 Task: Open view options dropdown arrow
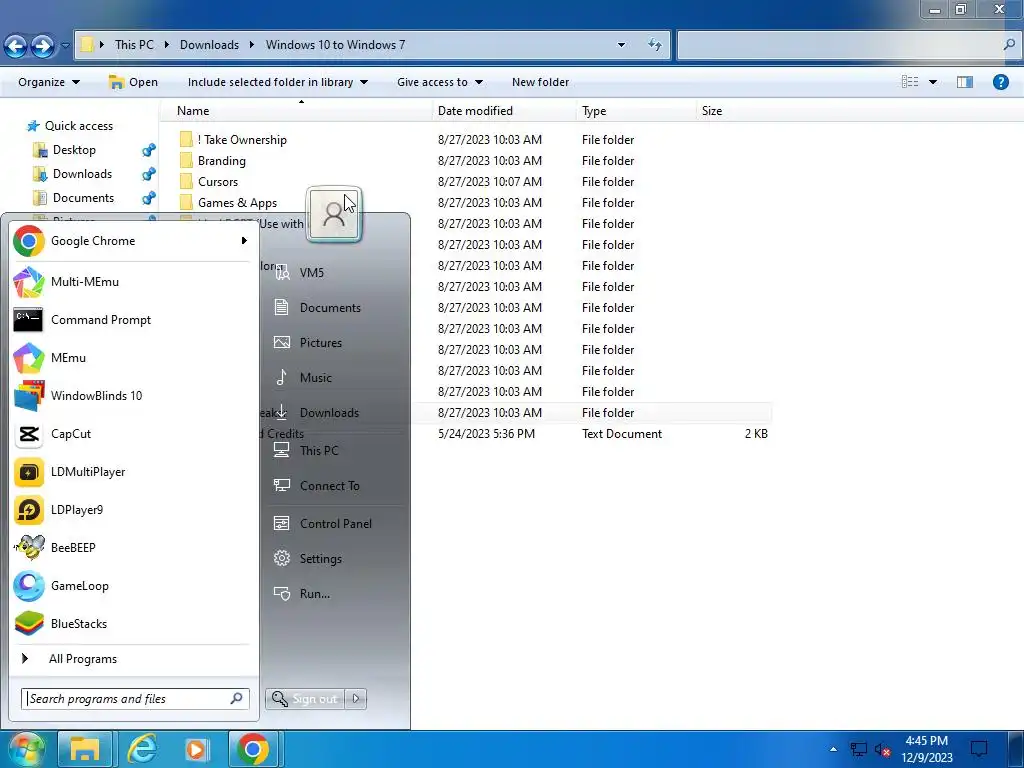click(933, 82)
